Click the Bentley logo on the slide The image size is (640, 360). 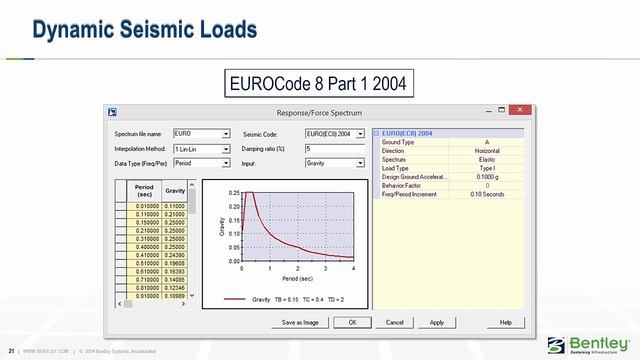589,345
